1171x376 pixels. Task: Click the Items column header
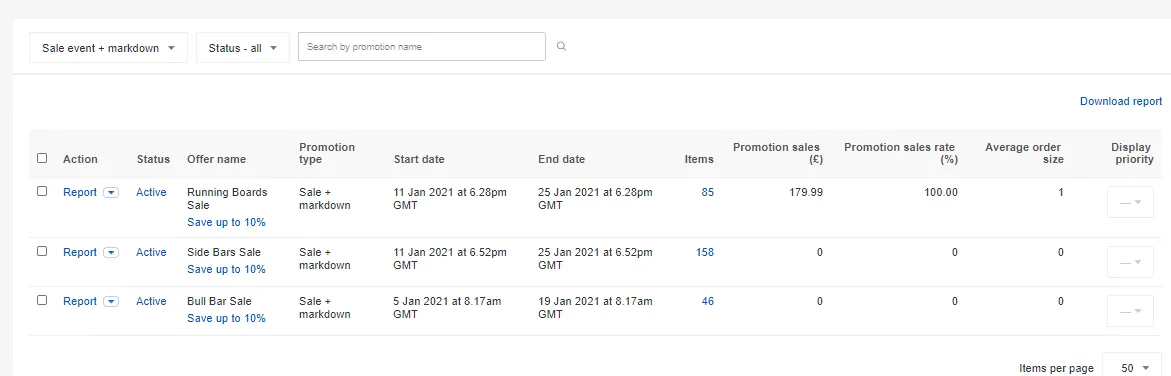[x=699, y=159]
